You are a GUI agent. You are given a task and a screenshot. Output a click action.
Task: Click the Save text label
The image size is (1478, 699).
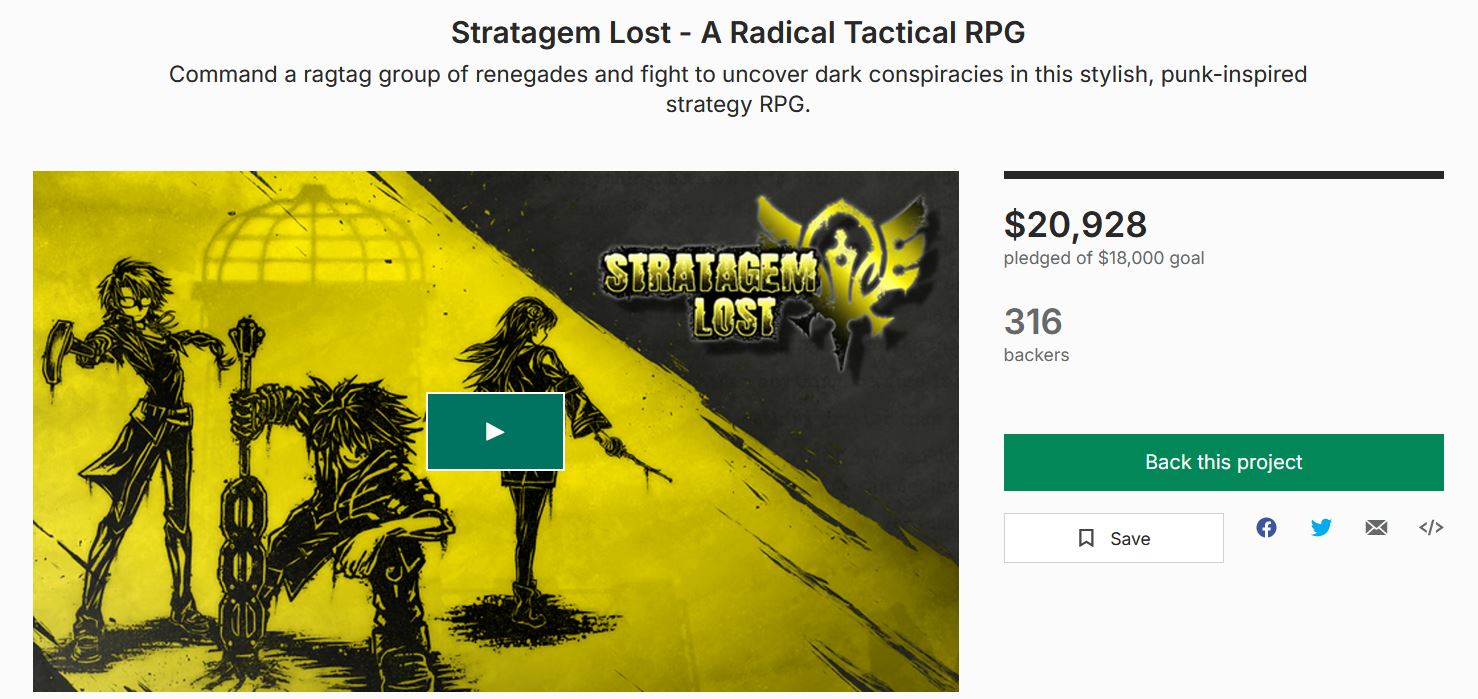pos(1130,538)
